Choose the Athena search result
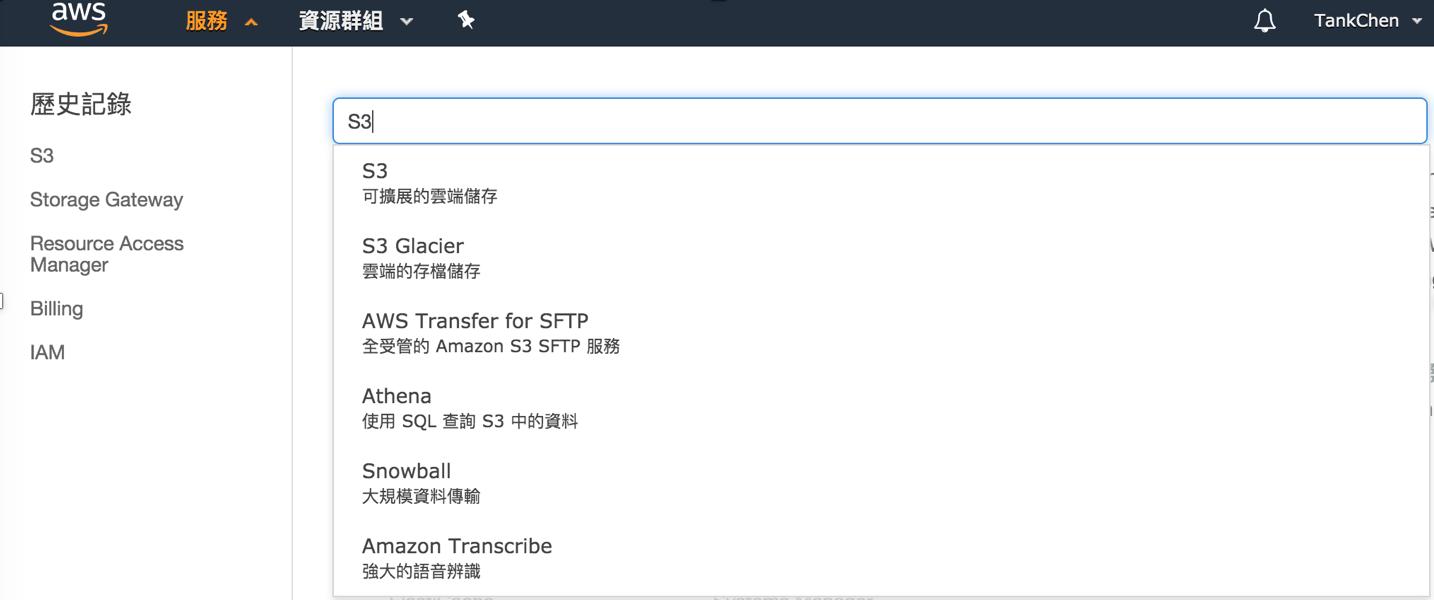The height and width of the screenshot is (600, 1434). point(880,408)
